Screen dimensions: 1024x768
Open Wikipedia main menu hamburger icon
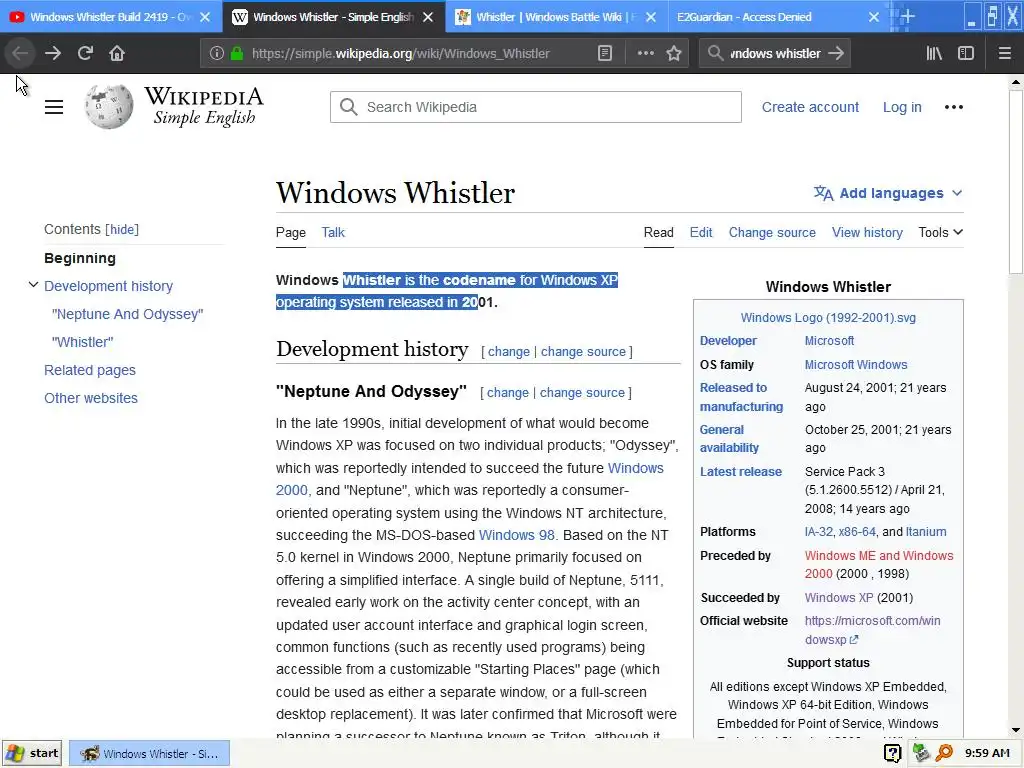click(x=54, y=107)
